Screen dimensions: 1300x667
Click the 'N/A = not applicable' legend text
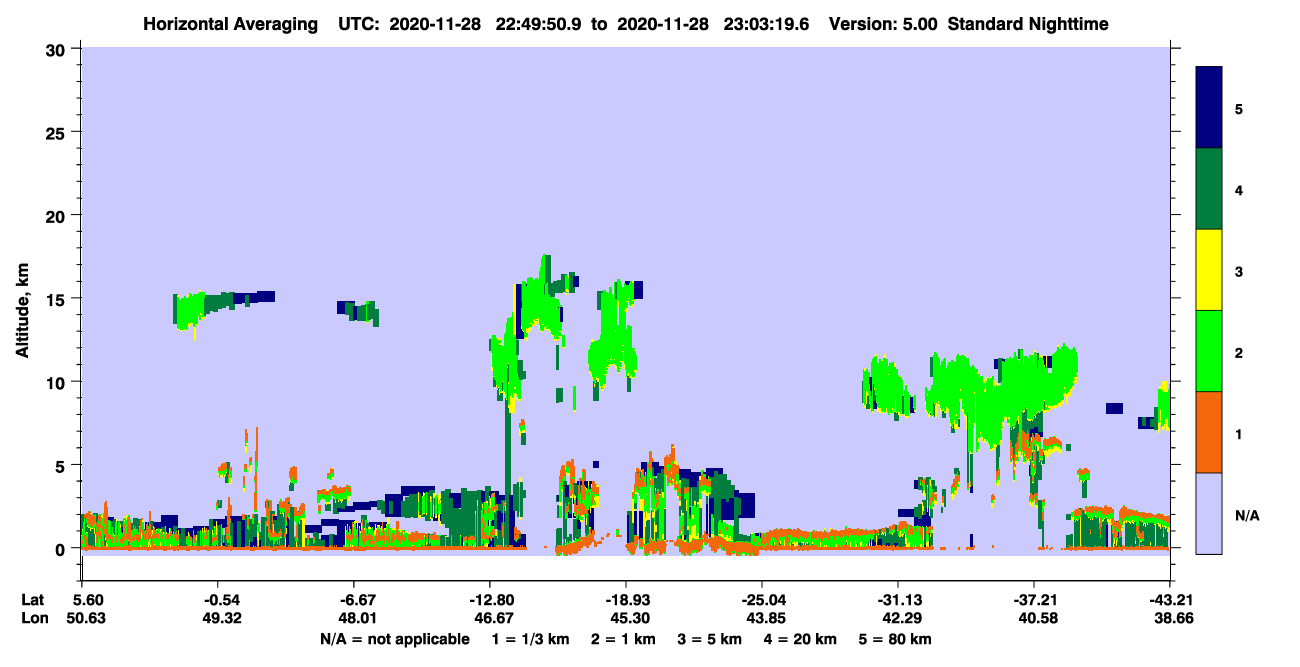[395, 639]
